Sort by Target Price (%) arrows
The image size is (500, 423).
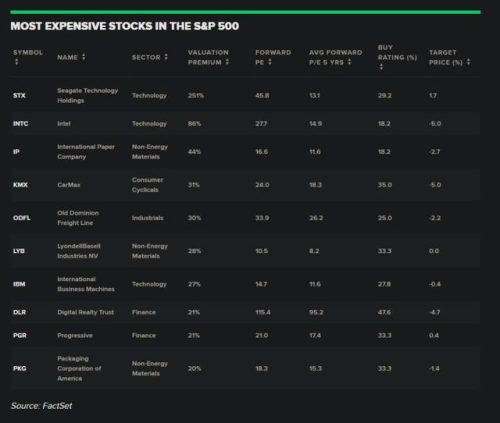(x=468, y=62)
